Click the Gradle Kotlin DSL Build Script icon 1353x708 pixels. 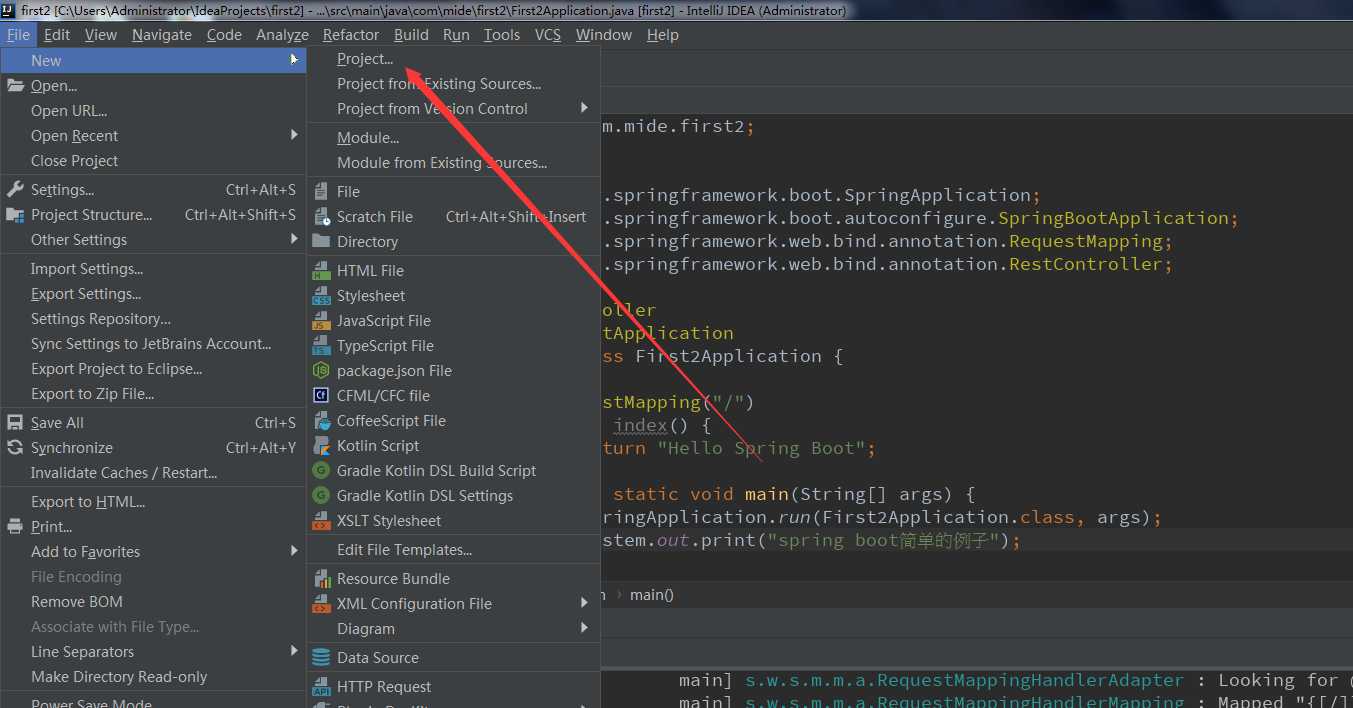click(321, 471)
